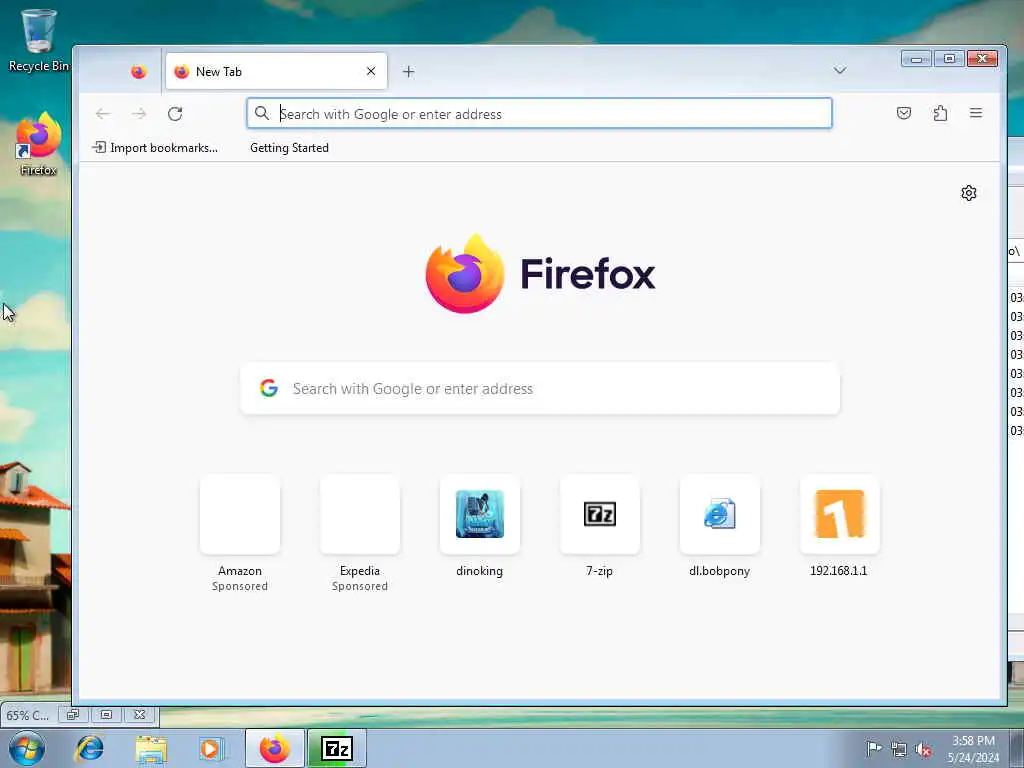Open the 192.168.1.1 shortcut tile
Viewport: 1024px width, 768px height.
[839, 515]
